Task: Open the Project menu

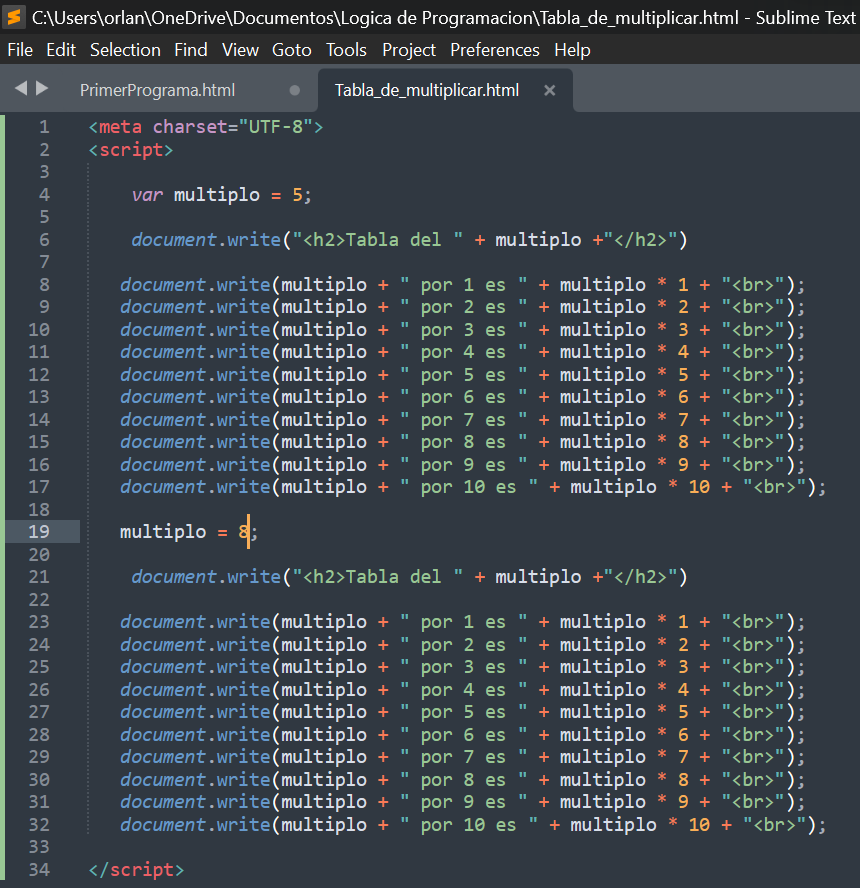Action: click(x=409, y=50)
